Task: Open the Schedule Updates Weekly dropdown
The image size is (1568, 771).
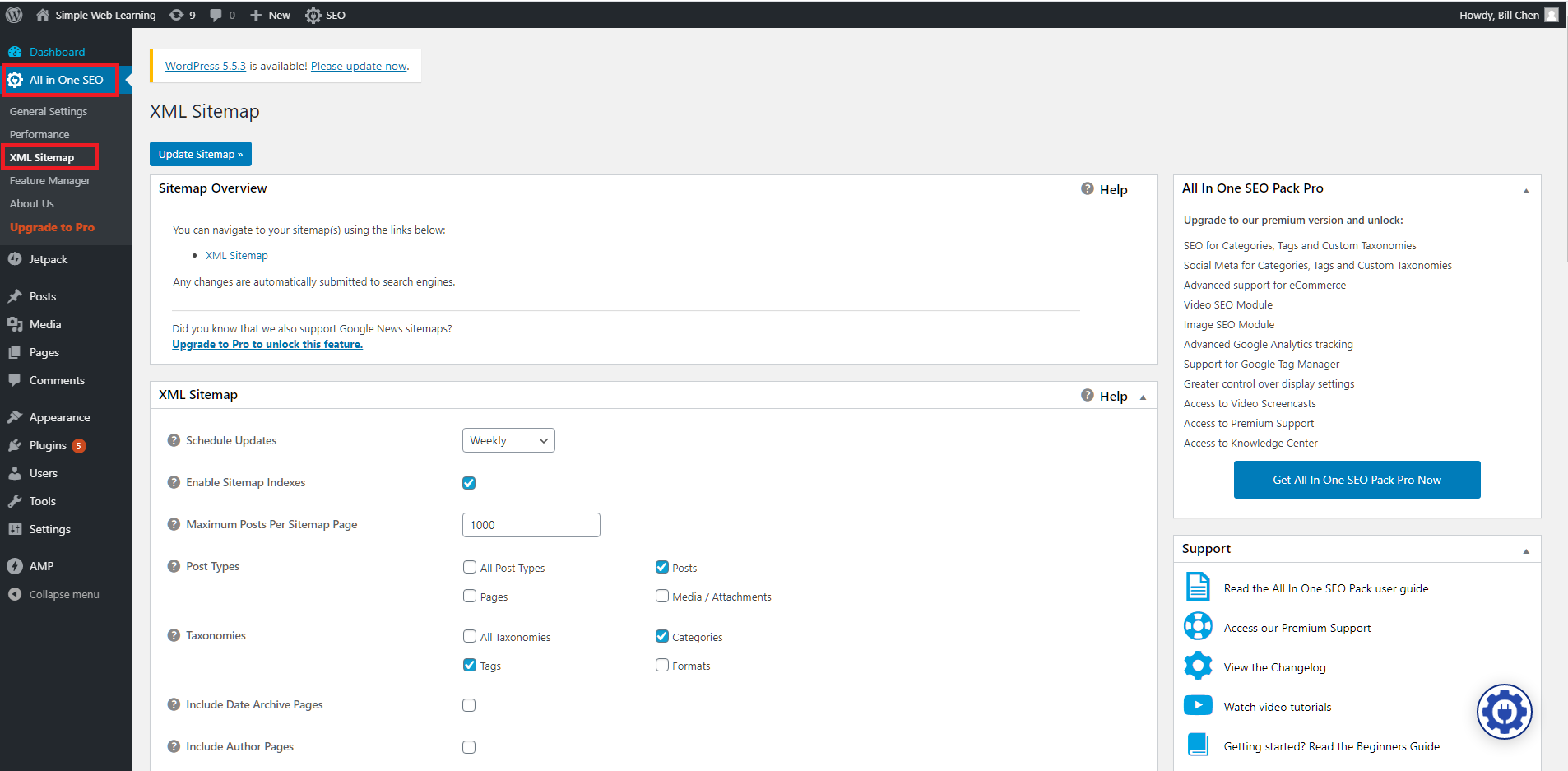Action: [x=508, y=440]
